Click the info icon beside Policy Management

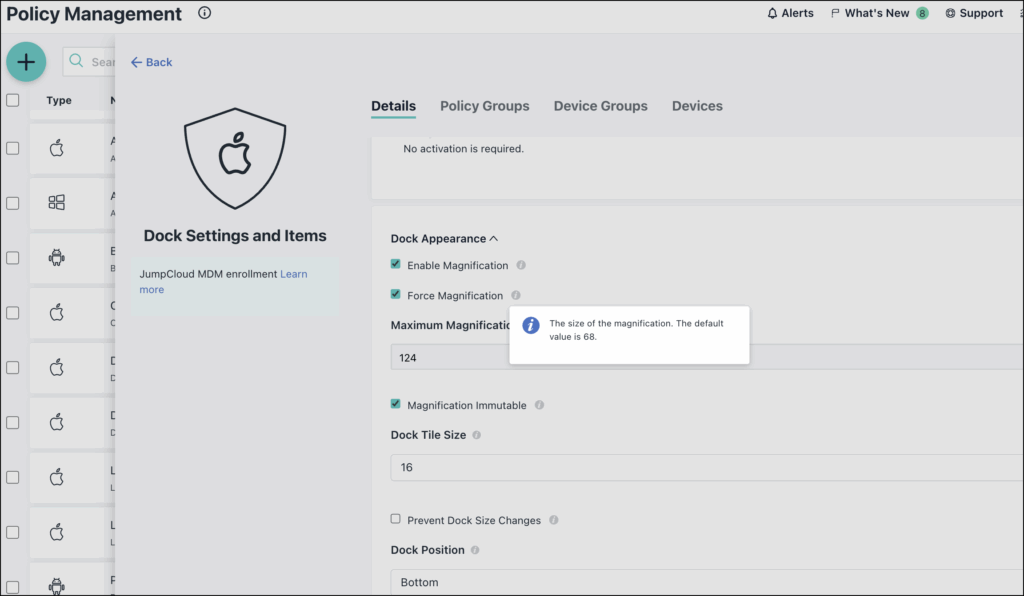205,14
